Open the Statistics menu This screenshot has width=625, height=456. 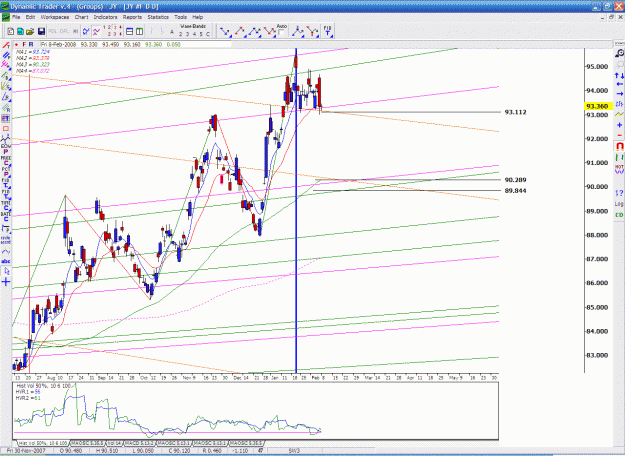point(158,17)
